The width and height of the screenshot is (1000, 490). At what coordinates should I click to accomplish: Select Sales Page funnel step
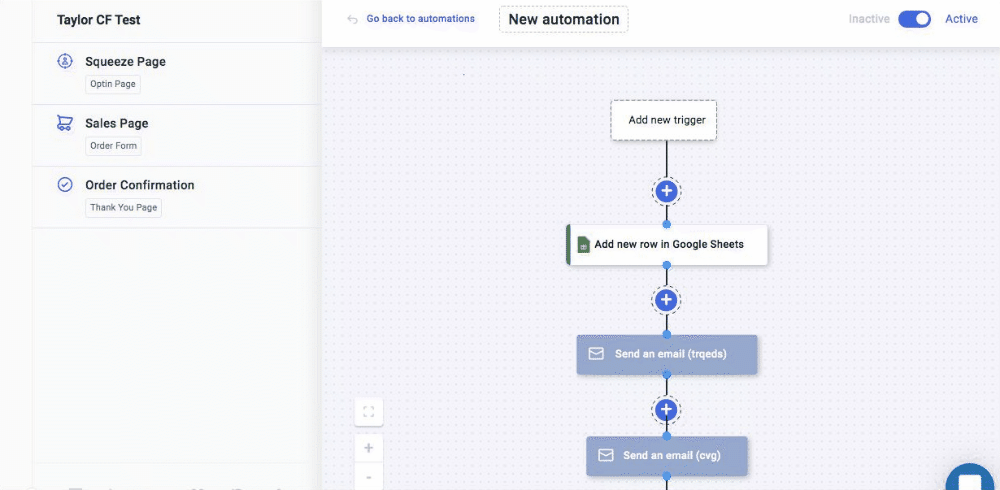(x=175, y=135)
